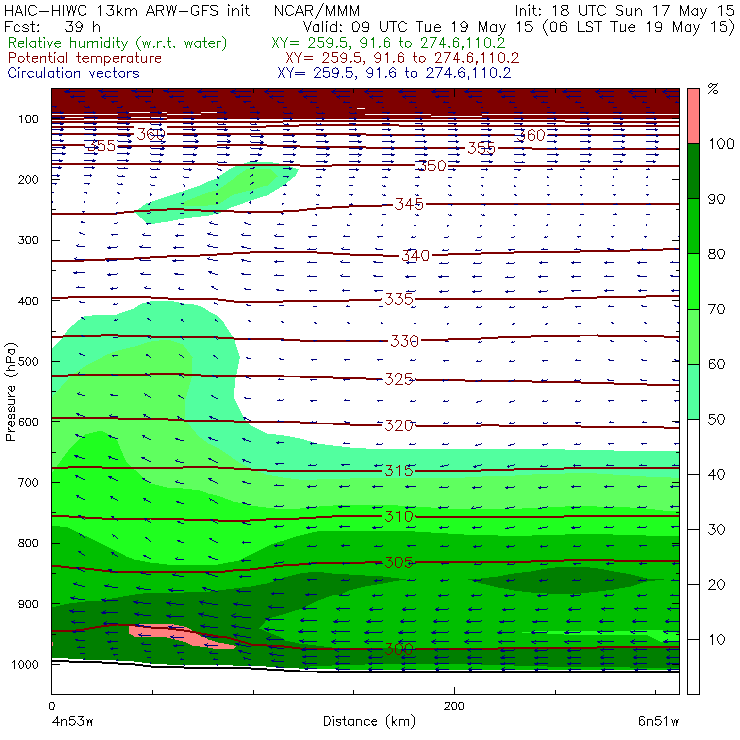The width and height of the screenshot is (740, 740).
Task: Click the "Fcst: 39 h" forecast text
Action: pyautogui.click(x=52, y=27)
